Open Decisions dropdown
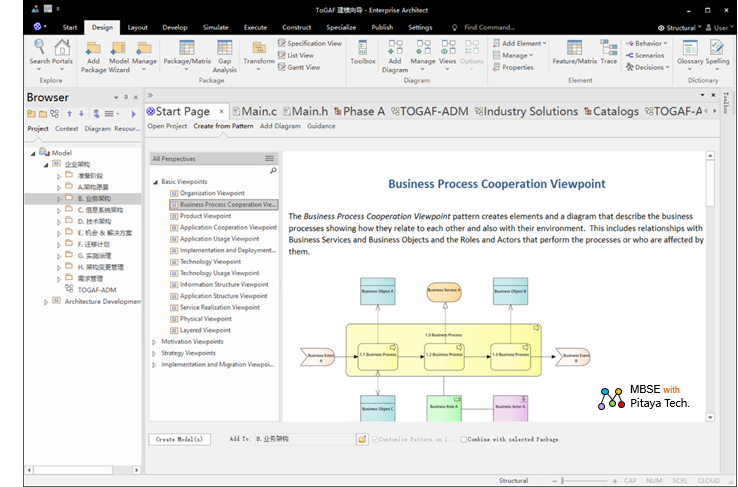Screen dimensions: 738x487 point(647,67)
